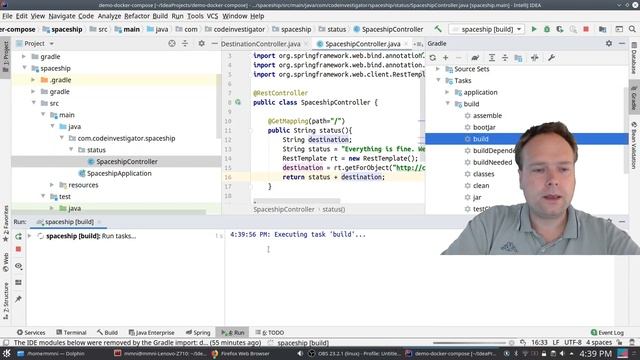Collapse the src folder

34,103
